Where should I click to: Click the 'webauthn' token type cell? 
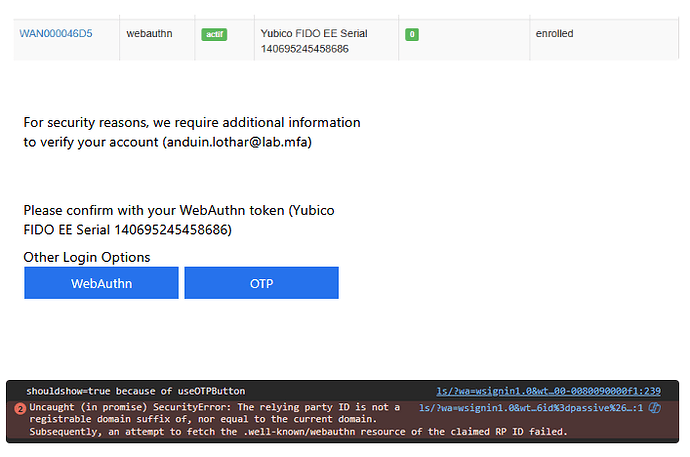pos(150,34)
